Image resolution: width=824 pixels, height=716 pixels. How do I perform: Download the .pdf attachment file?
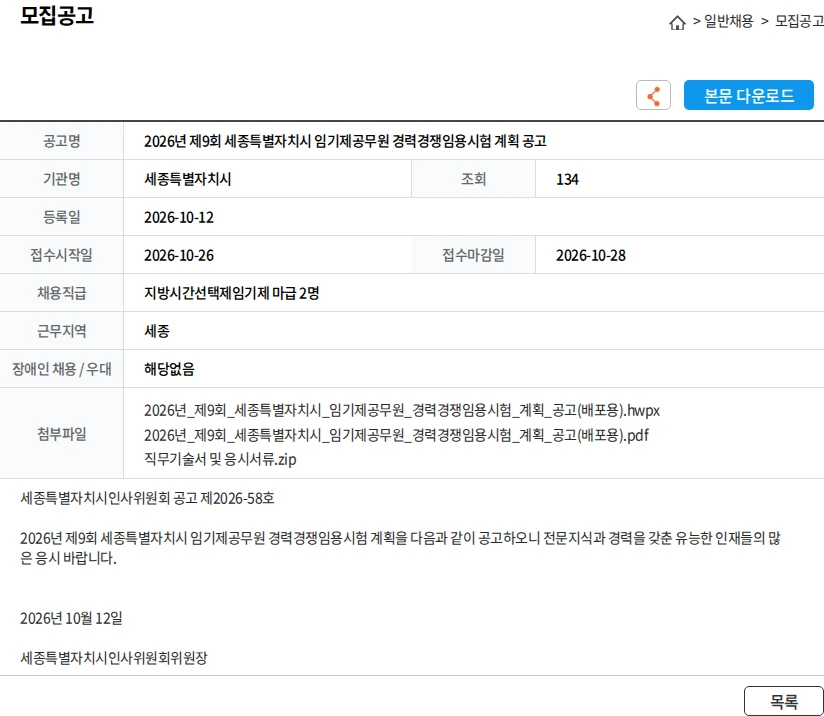click(x=397, y=435)
